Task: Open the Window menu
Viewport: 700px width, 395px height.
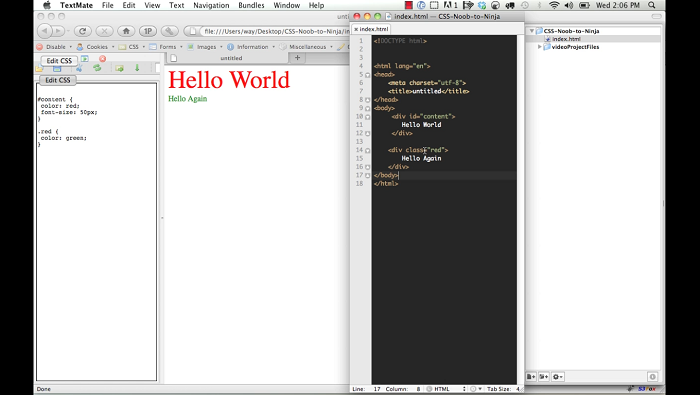Action: click(x=287, y=5)
